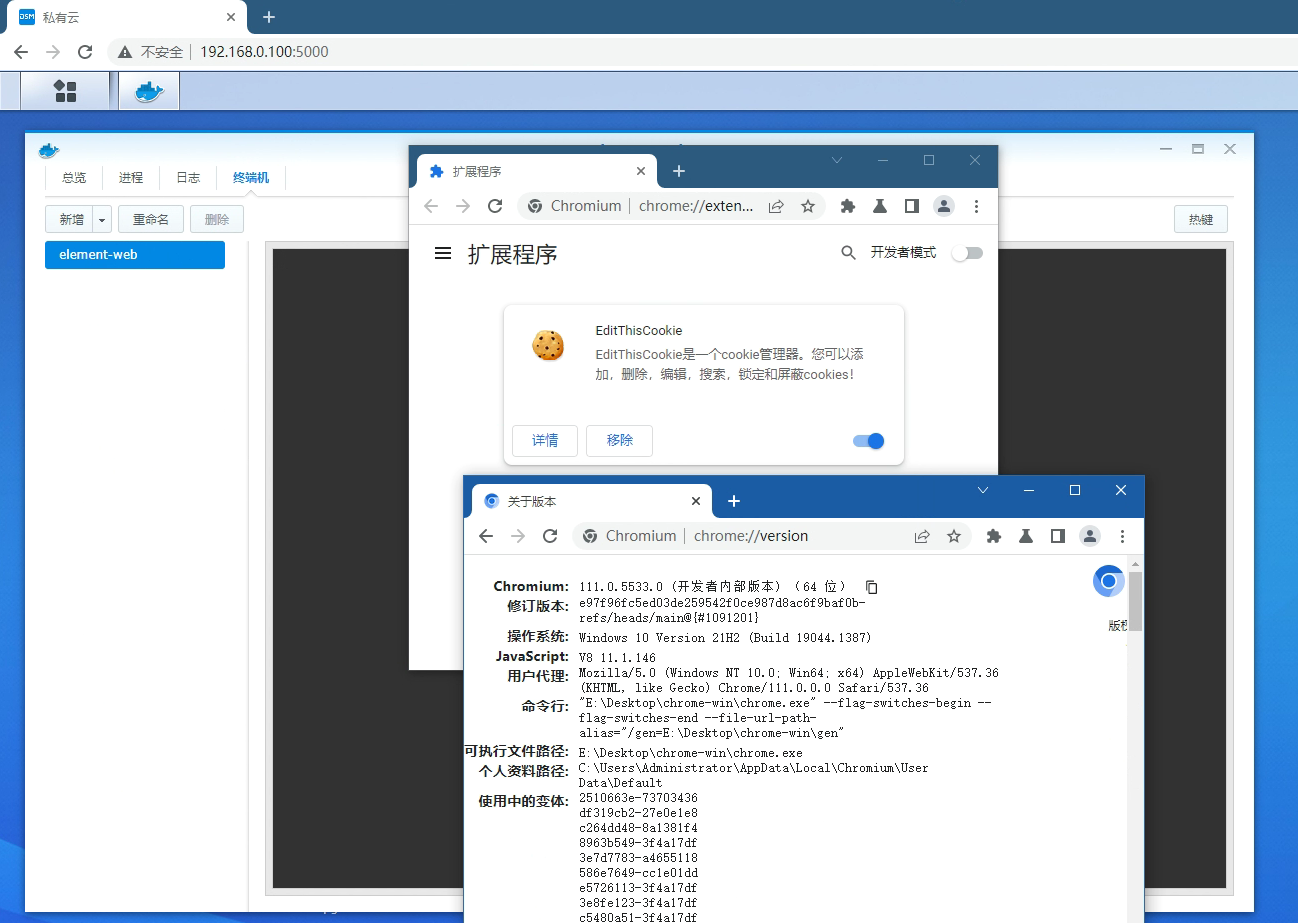Viewport: 1298px width, 923px height.
Task: Toggle side panel in 关于版本 window
Action: click(1057, 536)
